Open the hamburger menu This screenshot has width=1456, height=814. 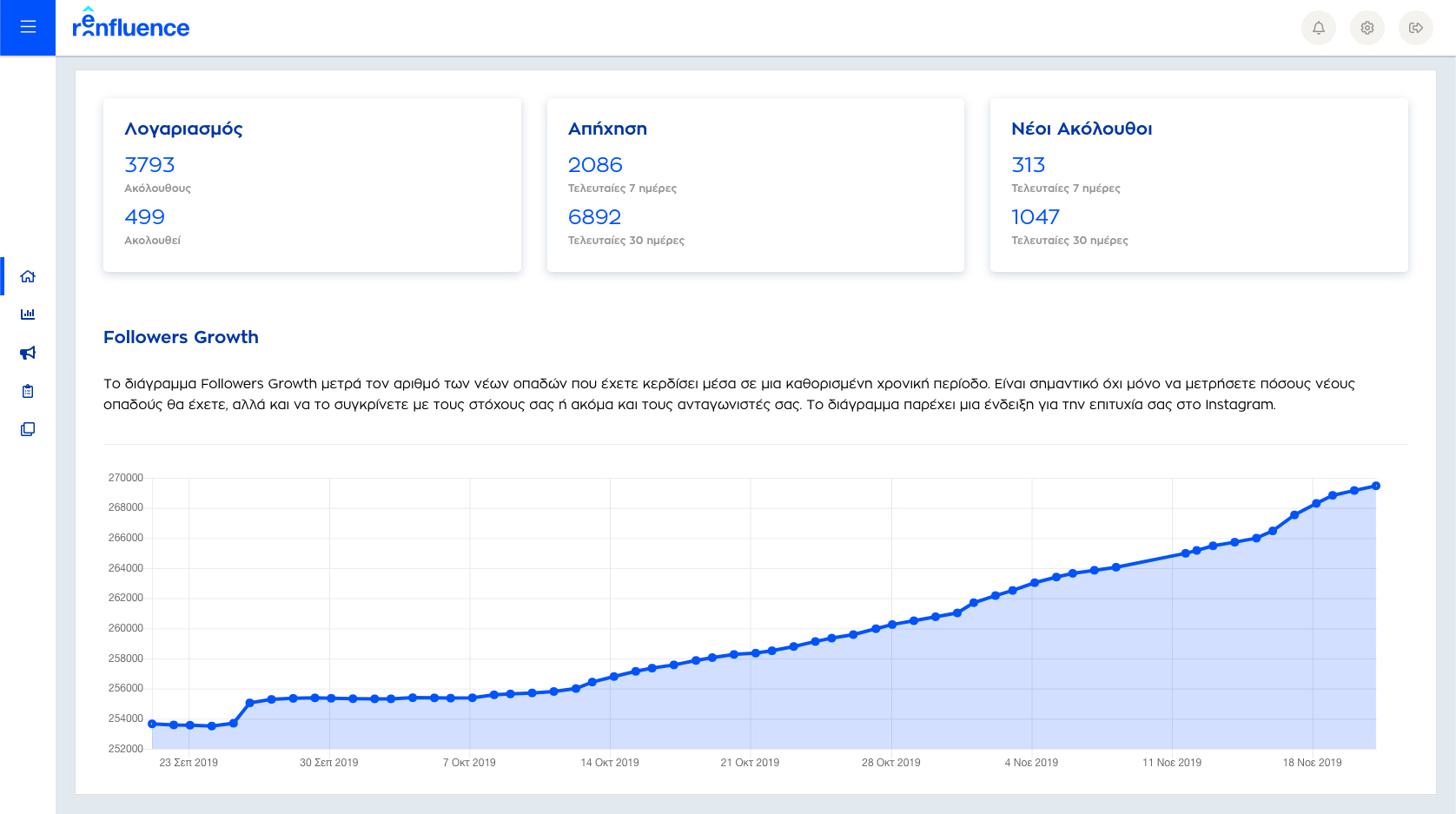[28, 28]
